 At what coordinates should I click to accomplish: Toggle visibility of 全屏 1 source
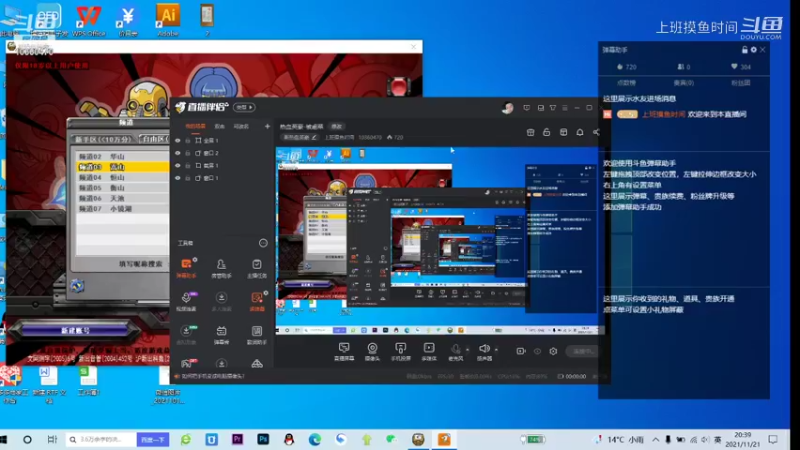178,140
